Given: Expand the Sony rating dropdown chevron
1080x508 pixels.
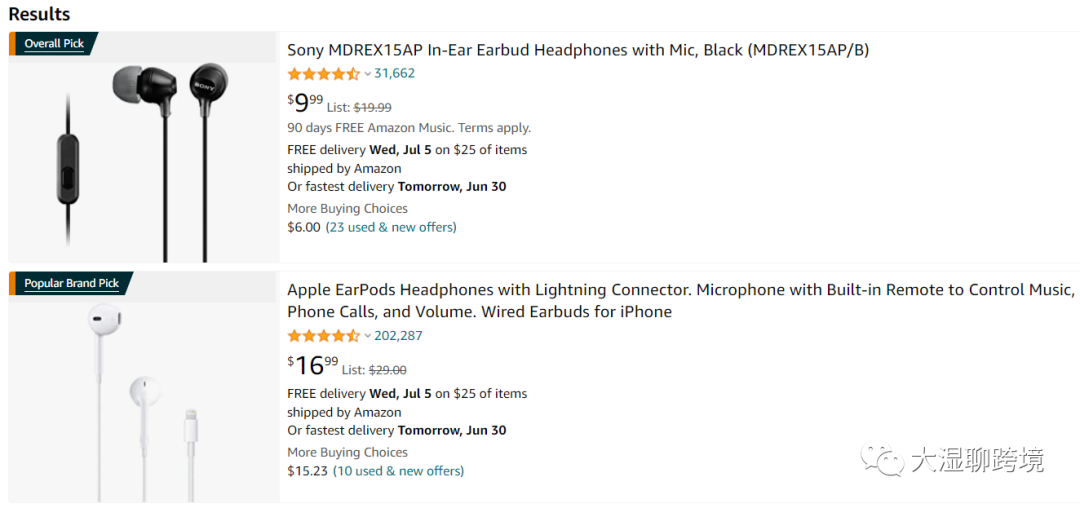Looking at the screenshot, I should (367, 74).
